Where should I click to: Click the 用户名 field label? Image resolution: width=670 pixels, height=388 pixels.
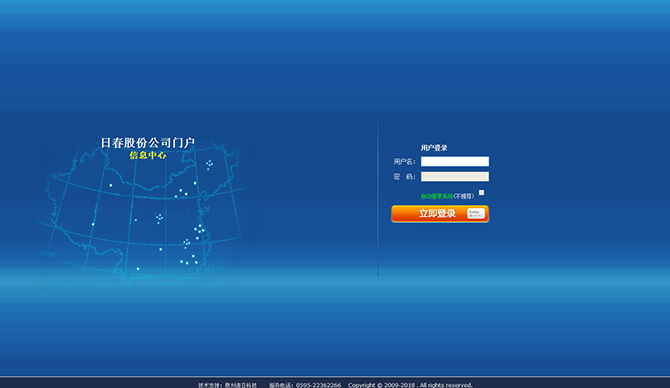[x=404, y=162]
